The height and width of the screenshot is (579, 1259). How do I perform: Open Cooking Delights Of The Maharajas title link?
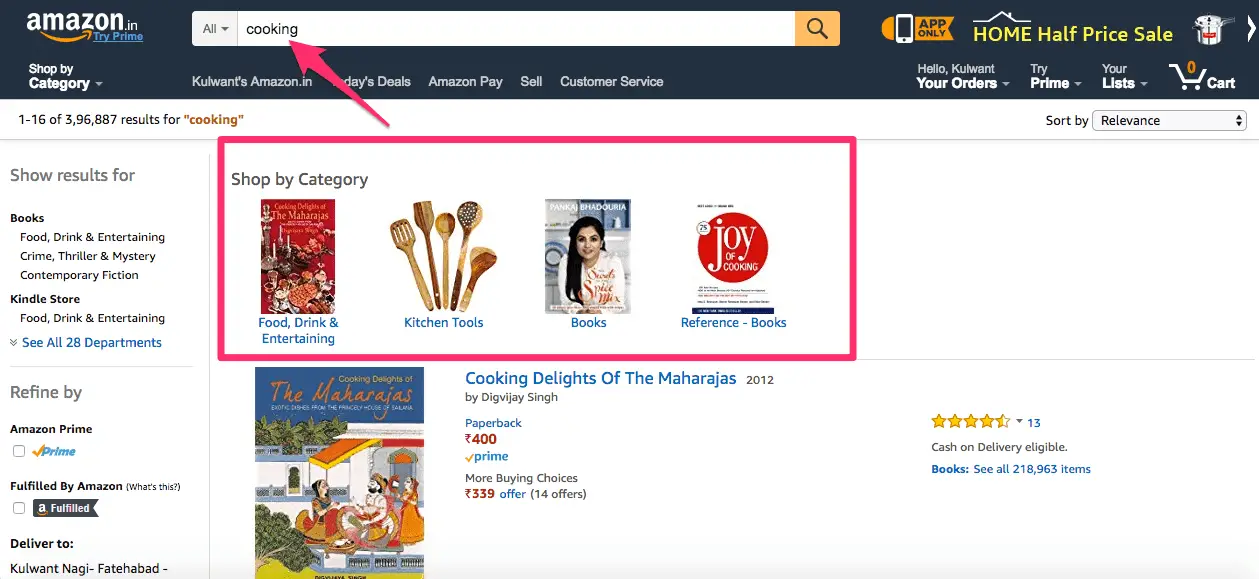pyautogui.click(x=601, y=378)
